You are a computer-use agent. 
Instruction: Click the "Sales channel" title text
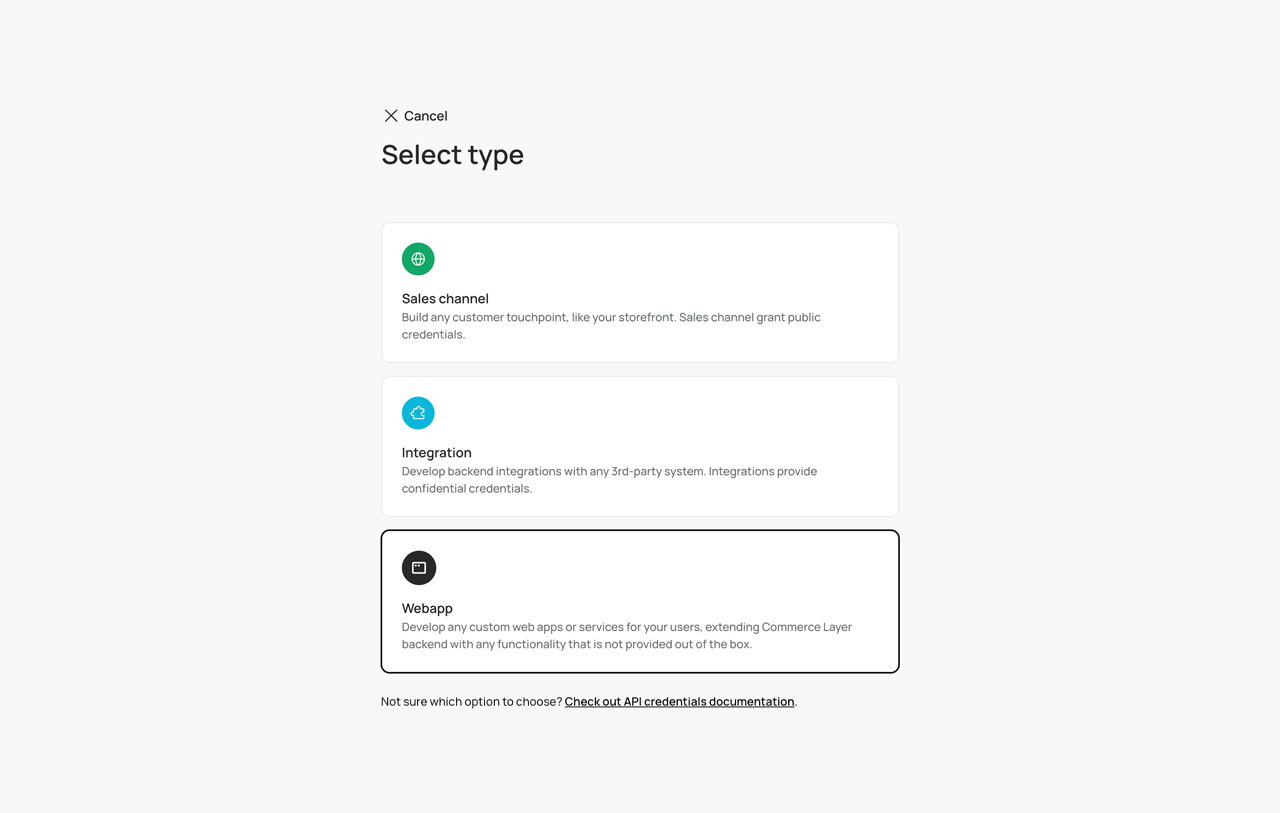tap(445, 299)
